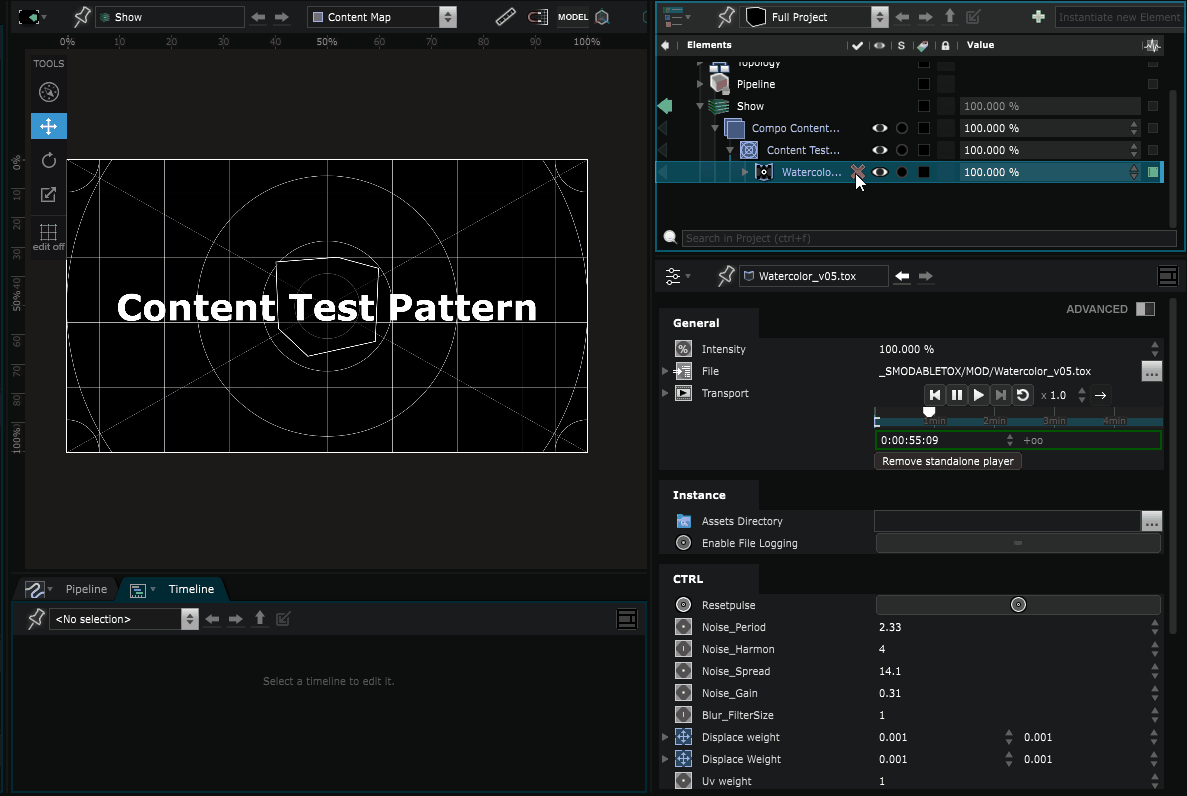Click the 0:00:55:09 timecode field
Viewport: 1187px width, 796px height.
point(944,440)
